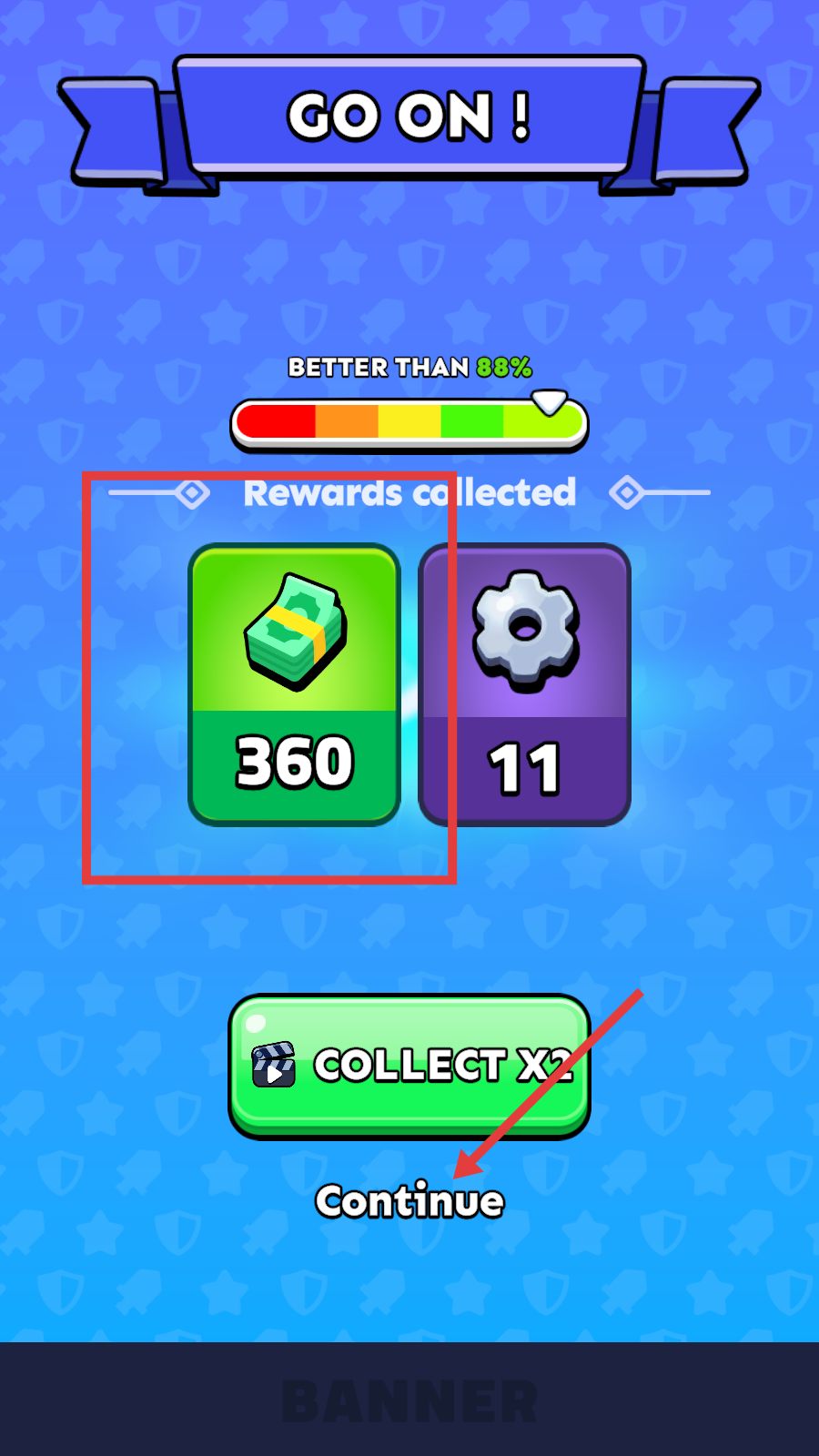This screenshot has width=819, height=1456.
Task: Tap the Continue text link
Action: (409, 1201)
